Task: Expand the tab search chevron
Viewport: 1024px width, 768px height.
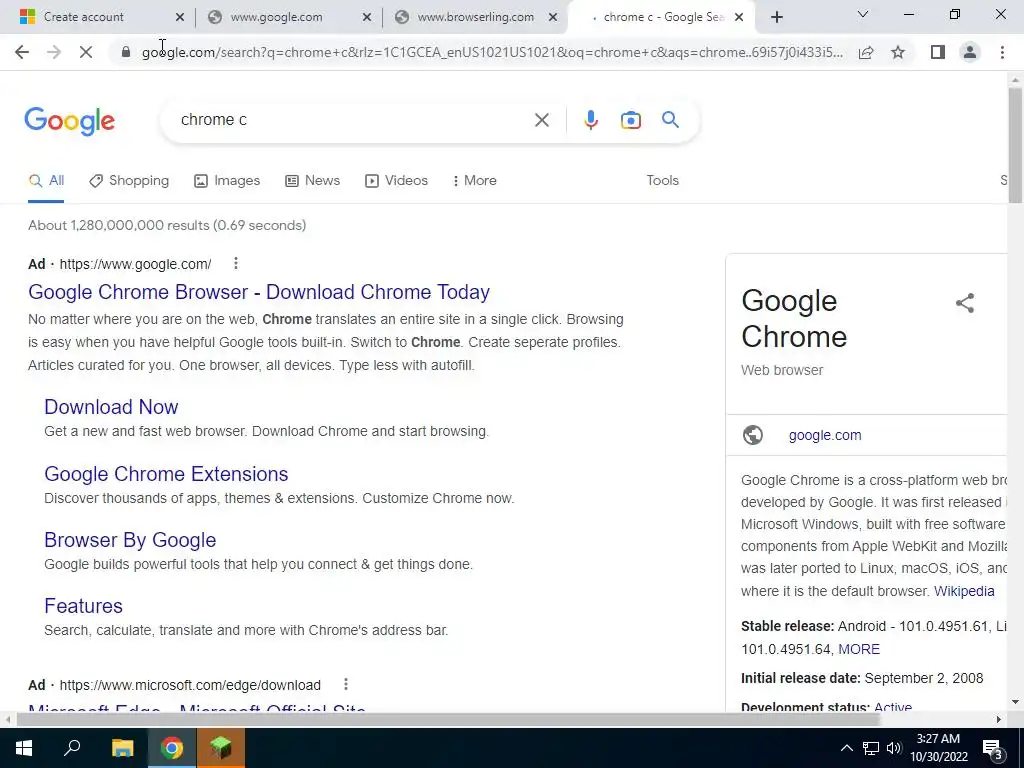Action: coord(863,14)
